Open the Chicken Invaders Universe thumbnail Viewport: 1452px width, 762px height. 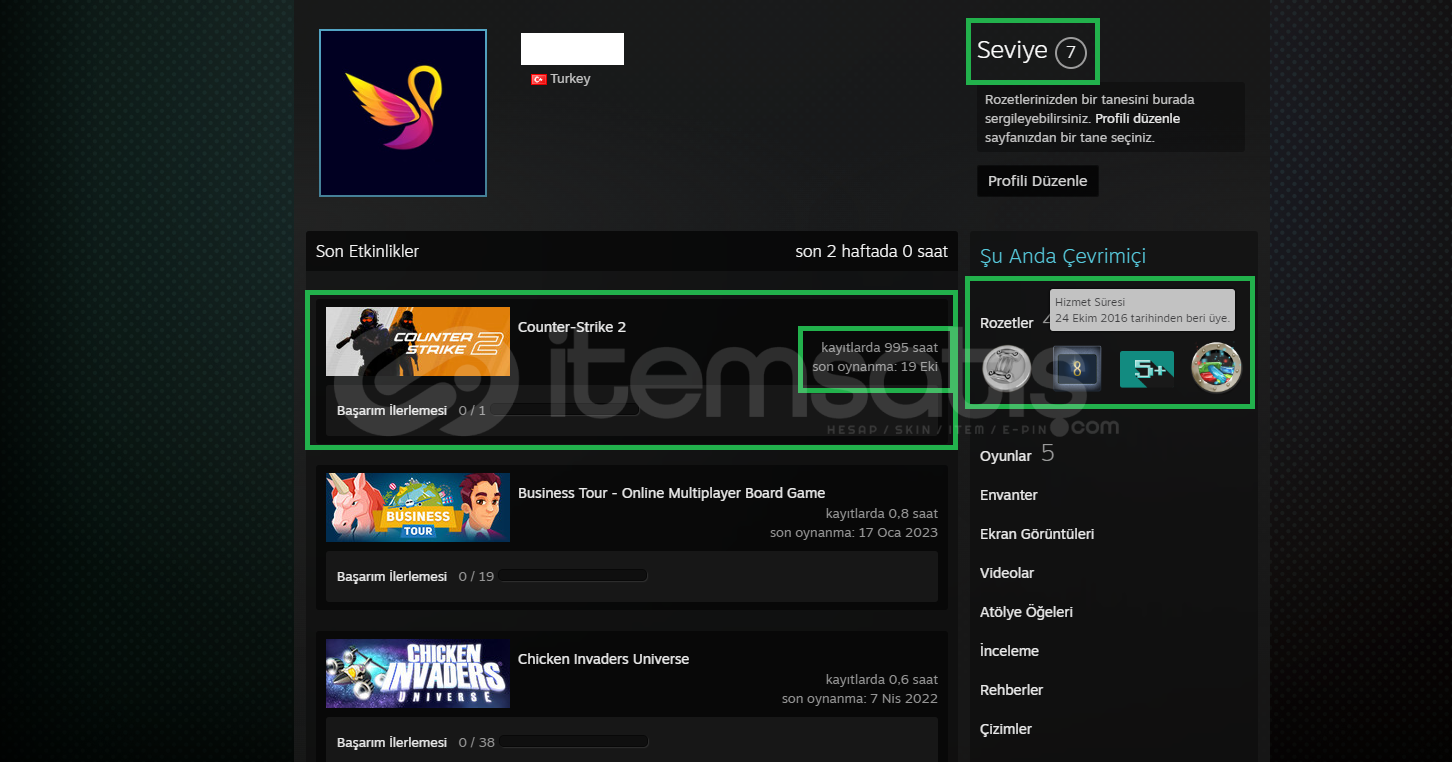[x=418, y=673]
